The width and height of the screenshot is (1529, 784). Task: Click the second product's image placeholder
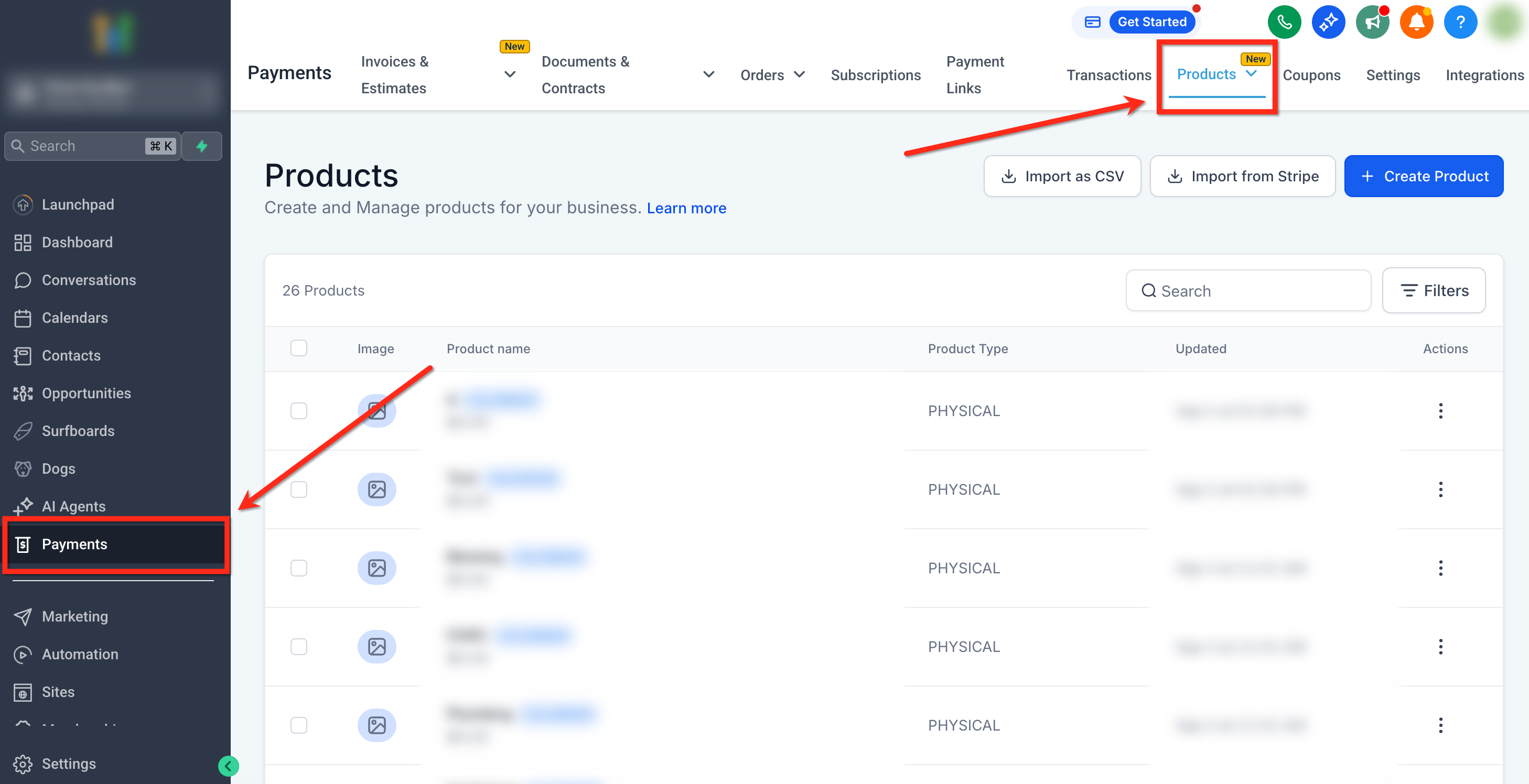click(x=376, y=489)
